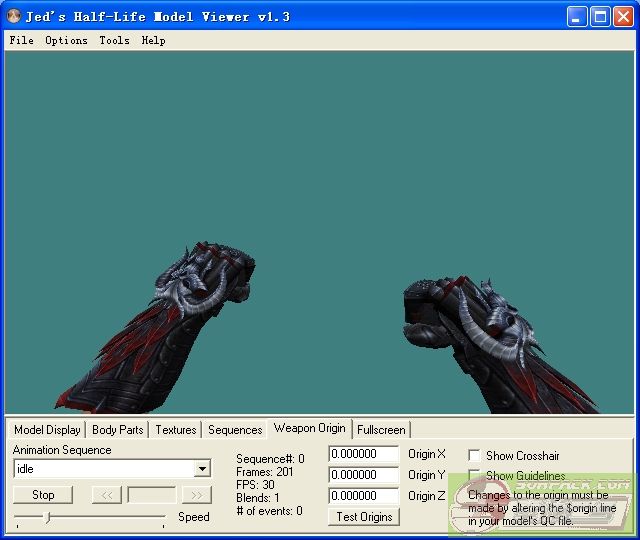Maximize the Model Viewer window
640x540 pixels.
[x=600, y=16]
